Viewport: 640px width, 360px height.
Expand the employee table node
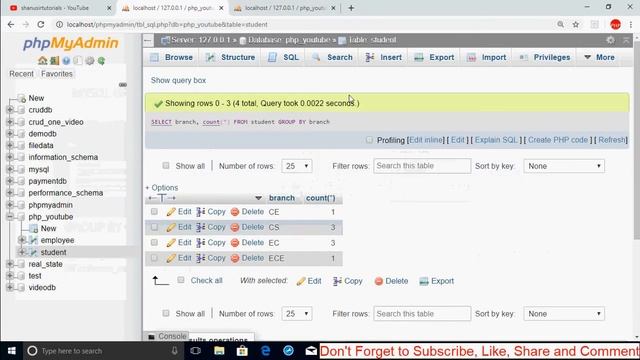22,240
